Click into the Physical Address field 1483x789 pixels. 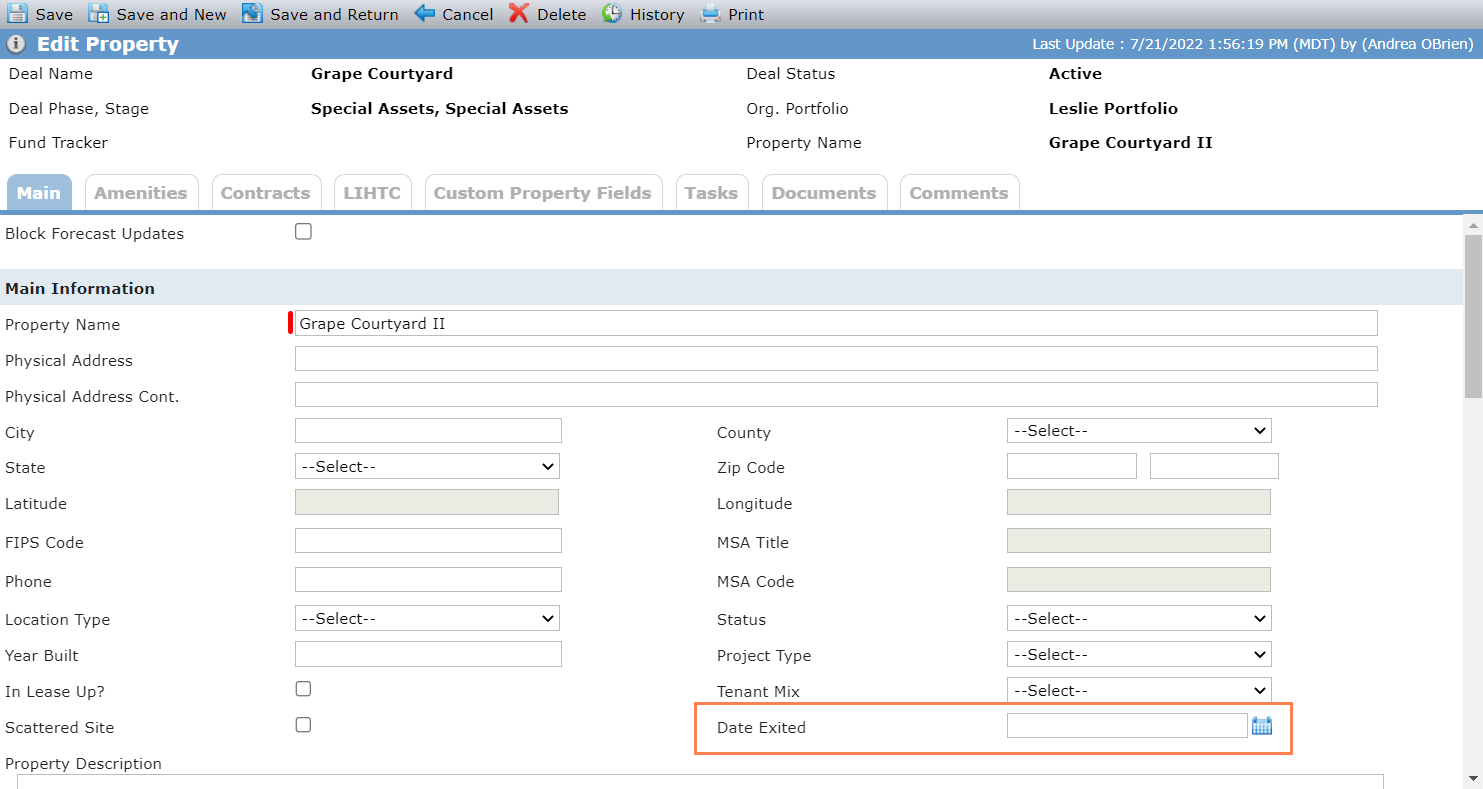836,359
